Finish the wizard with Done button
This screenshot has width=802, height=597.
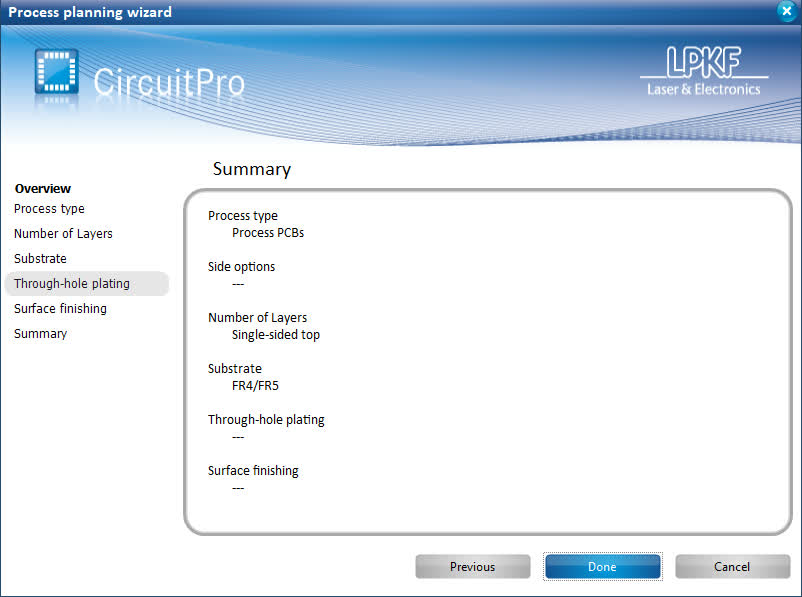click(603, 567)
